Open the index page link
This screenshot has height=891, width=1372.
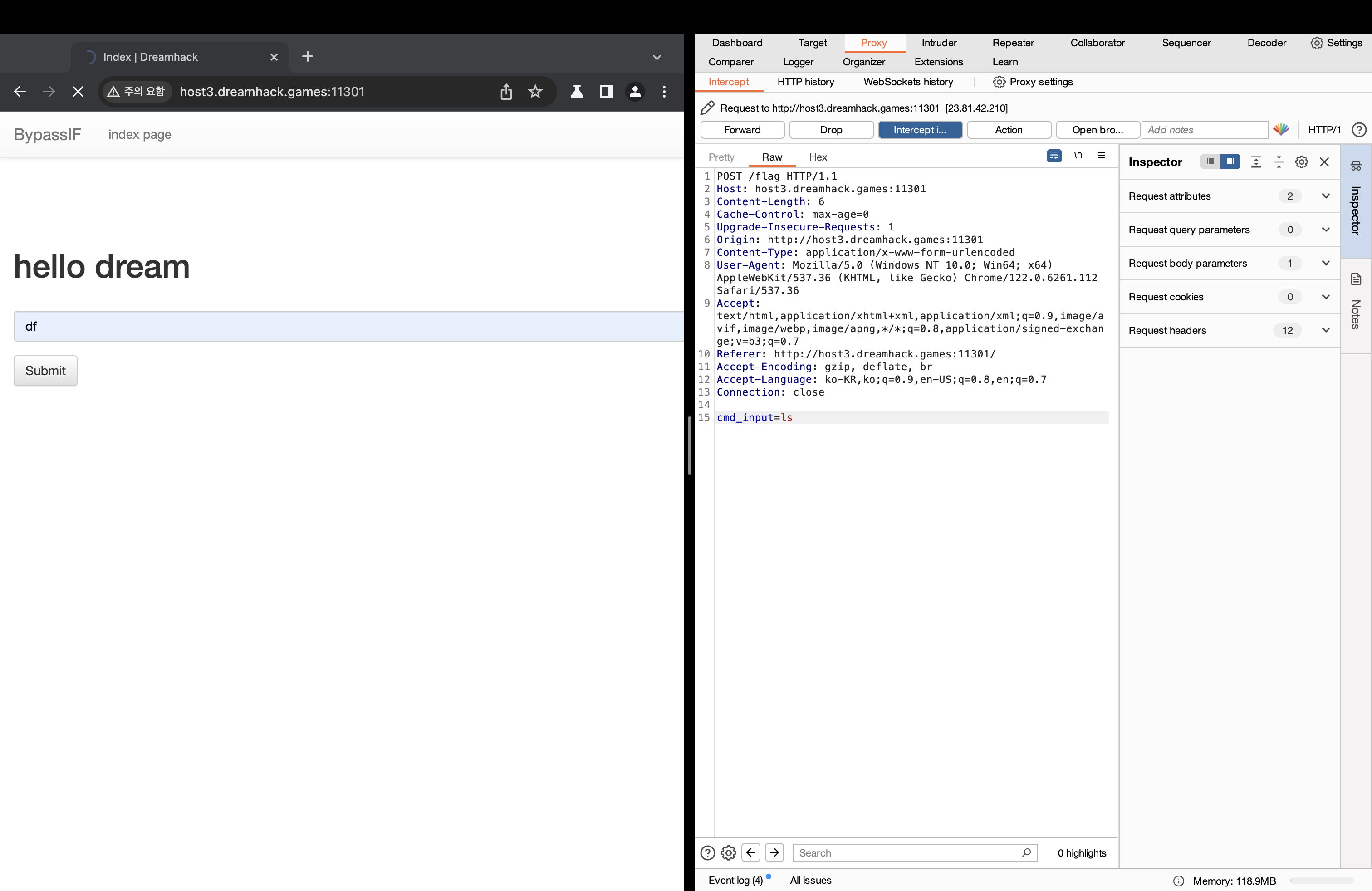coord(139,134)
